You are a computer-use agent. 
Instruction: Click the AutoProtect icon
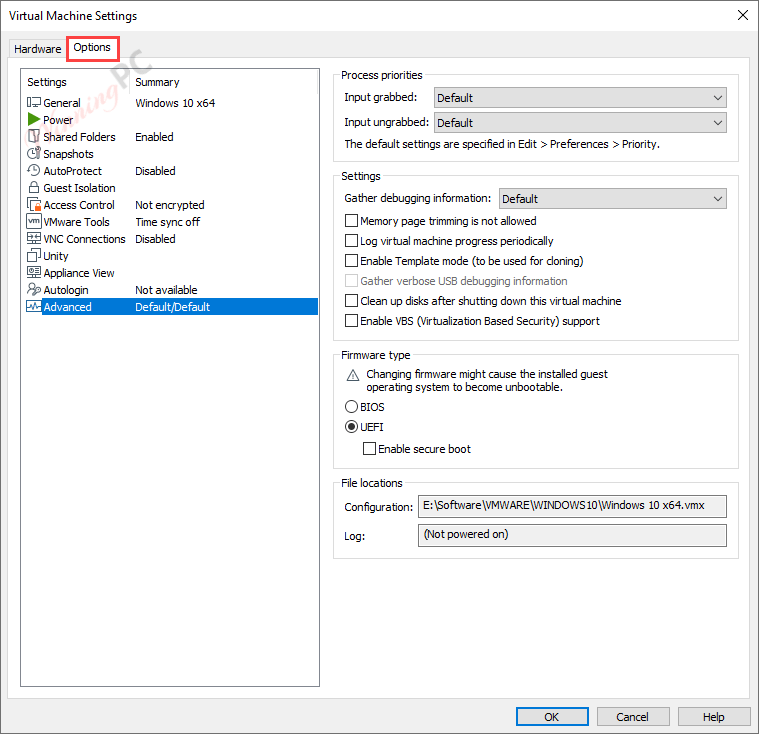coord(33,170)
